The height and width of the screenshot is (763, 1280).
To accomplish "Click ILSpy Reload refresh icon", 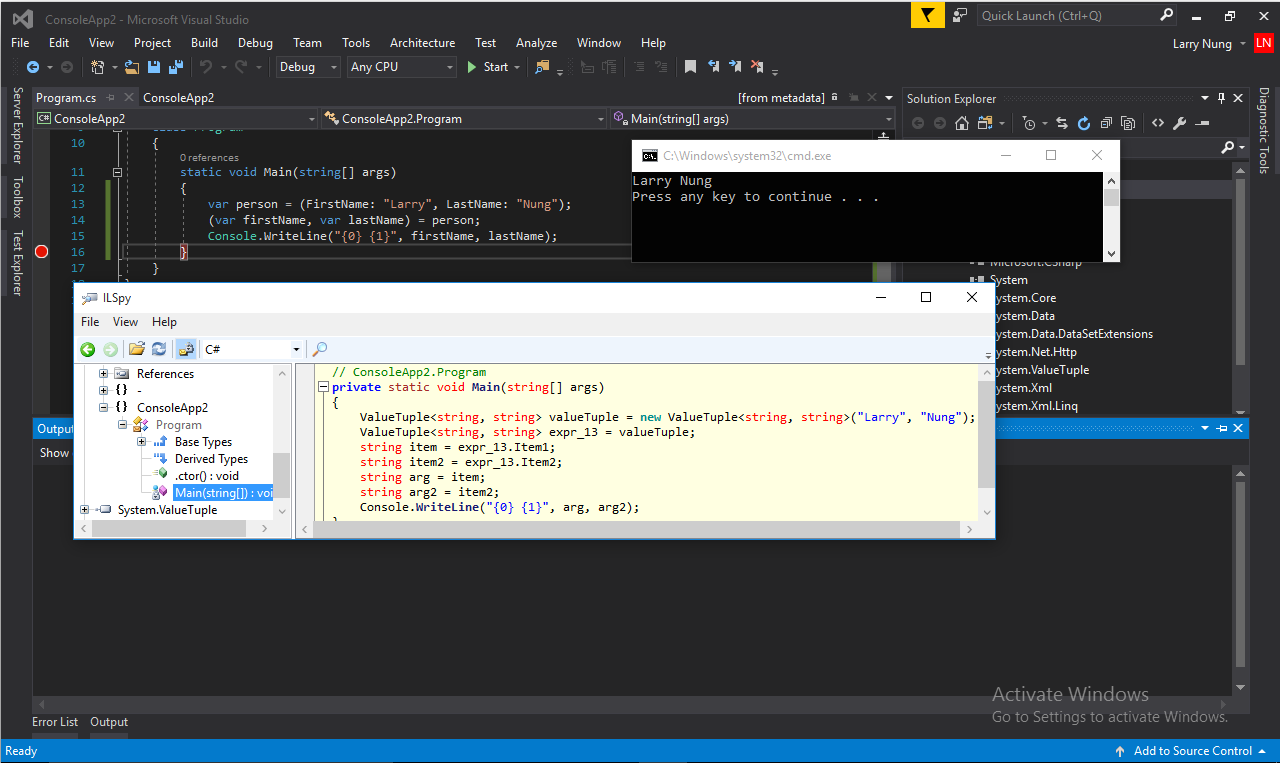I will [159, 349].
